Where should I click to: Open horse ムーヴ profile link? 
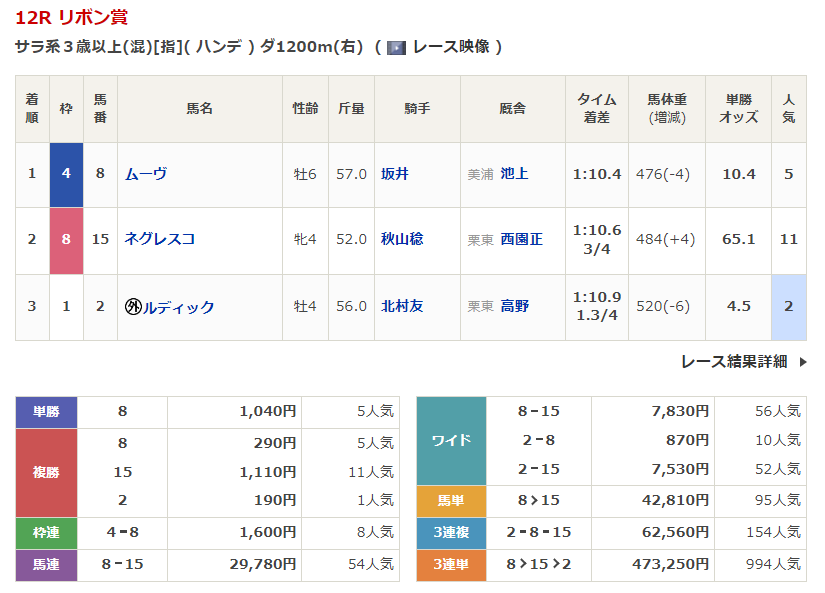[145, 174]
